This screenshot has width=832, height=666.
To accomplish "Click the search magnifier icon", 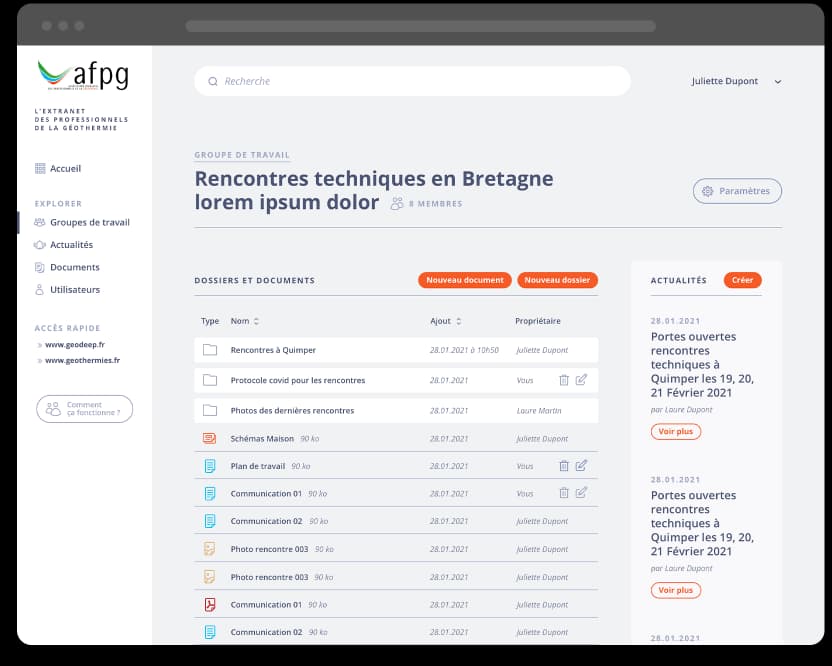I will coord(211,81).
